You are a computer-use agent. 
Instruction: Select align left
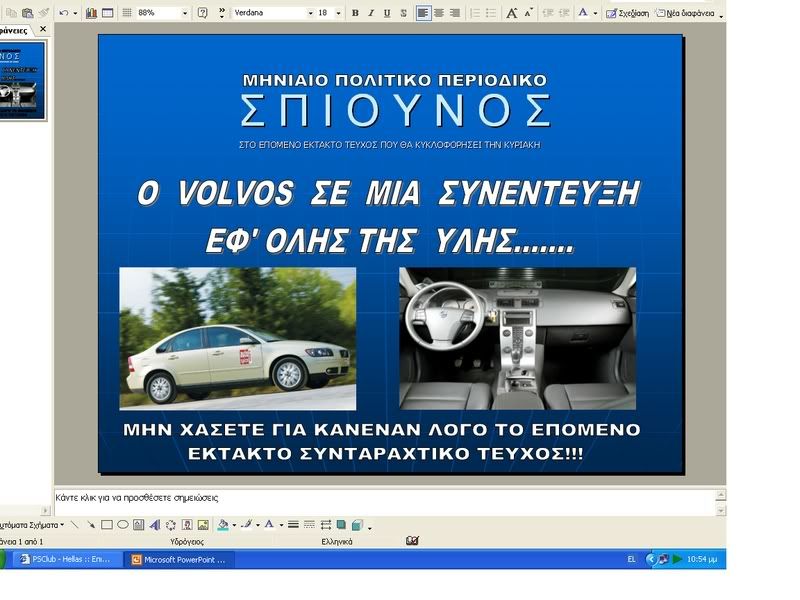click(423, 13)
